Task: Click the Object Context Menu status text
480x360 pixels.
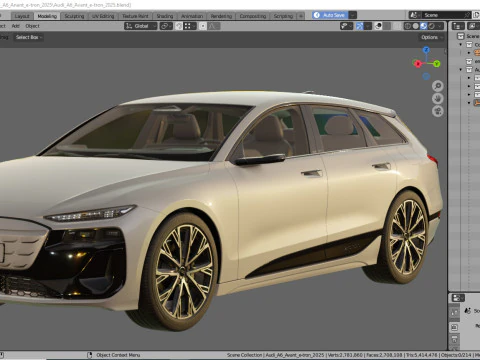Action: (x=118, y=355)
